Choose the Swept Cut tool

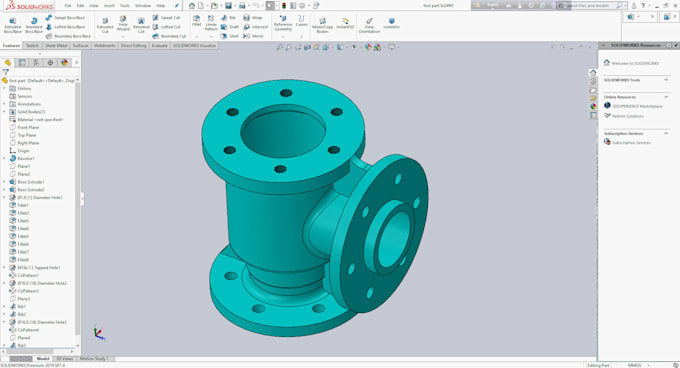coord(166,18)
